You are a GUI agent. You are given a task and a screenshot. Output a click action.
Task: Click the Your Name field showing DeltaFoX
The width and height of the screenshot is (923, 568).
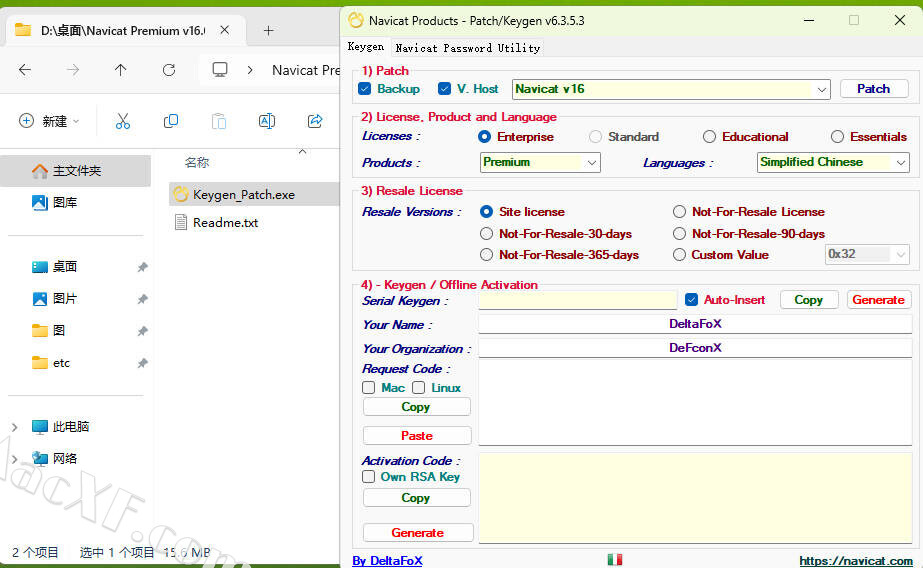click(695, 324)
